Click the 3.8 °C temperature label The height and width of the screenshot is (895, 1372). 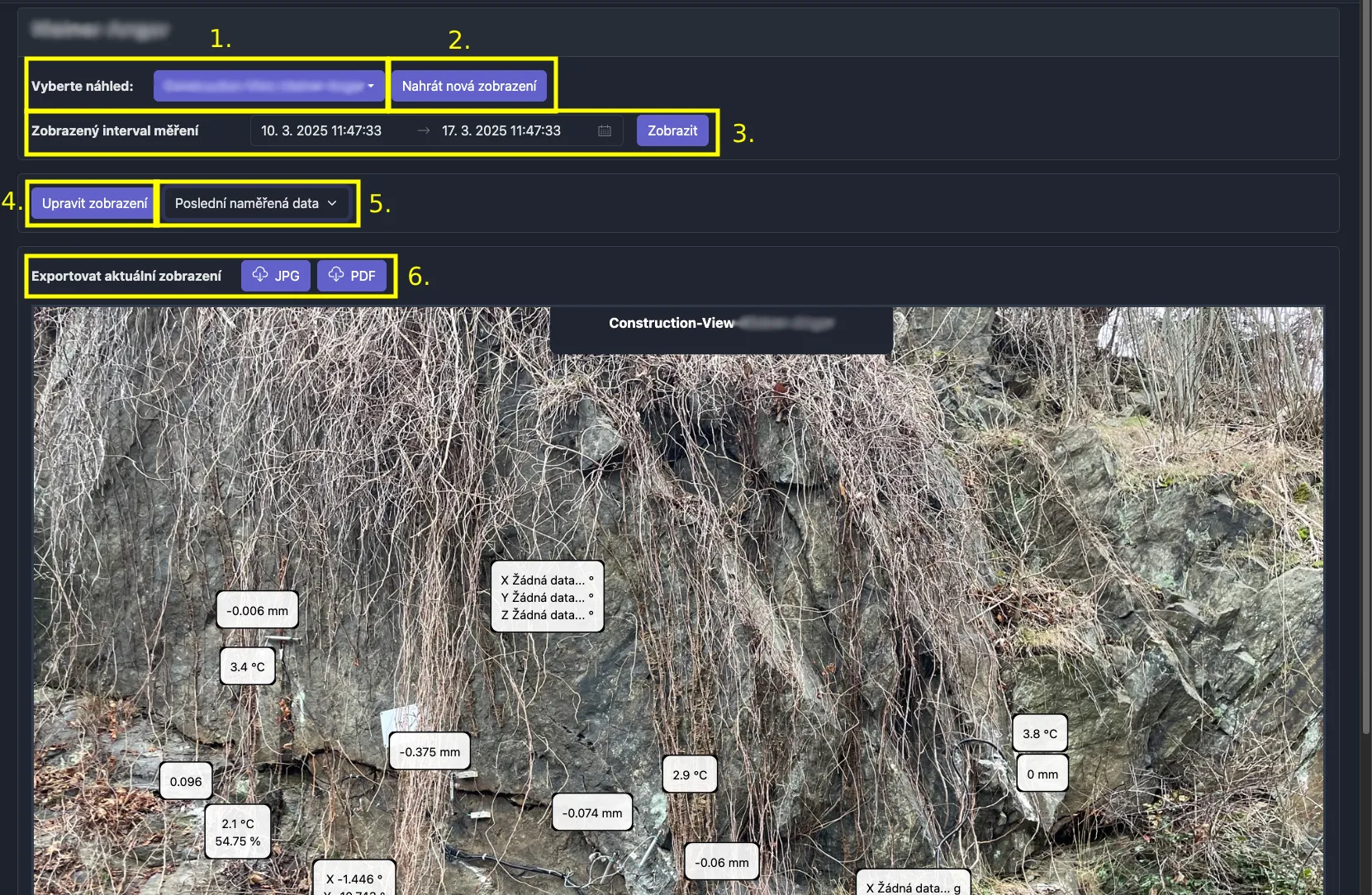[1040, 734]
